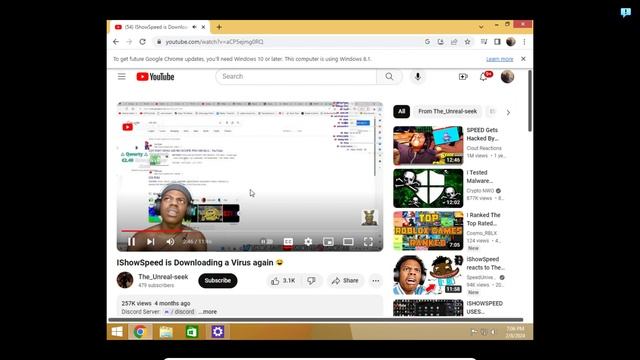
Task: Click the Share button
Action: tap(345, 280)
